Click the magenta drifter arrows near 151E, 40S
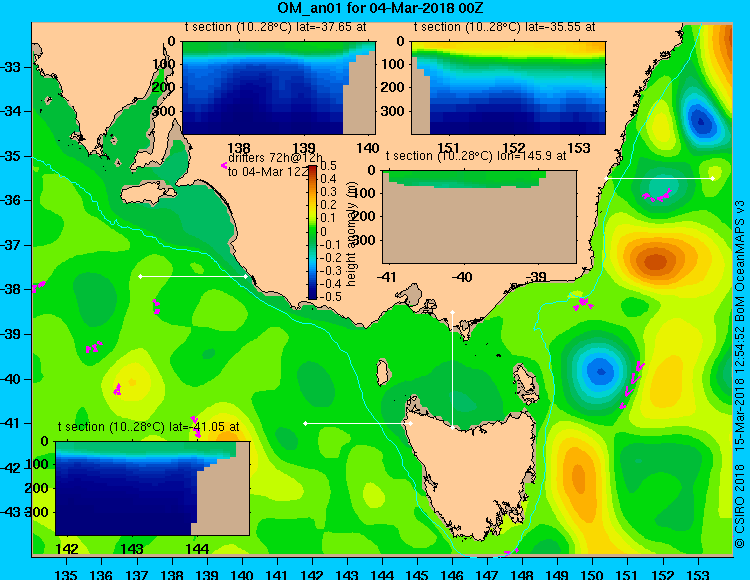The height and width of the screenshot is (580, 750). pos(633,384)
